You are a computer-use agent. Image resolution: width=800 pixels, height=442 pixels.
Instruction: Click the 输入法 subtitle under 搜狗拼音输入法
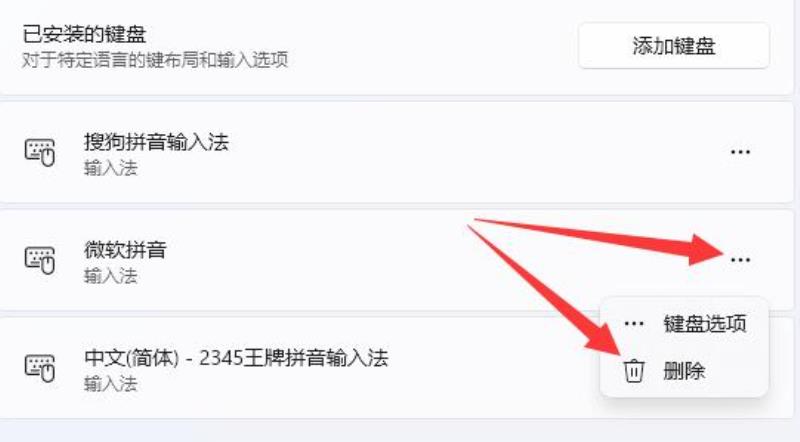(111, 168)
